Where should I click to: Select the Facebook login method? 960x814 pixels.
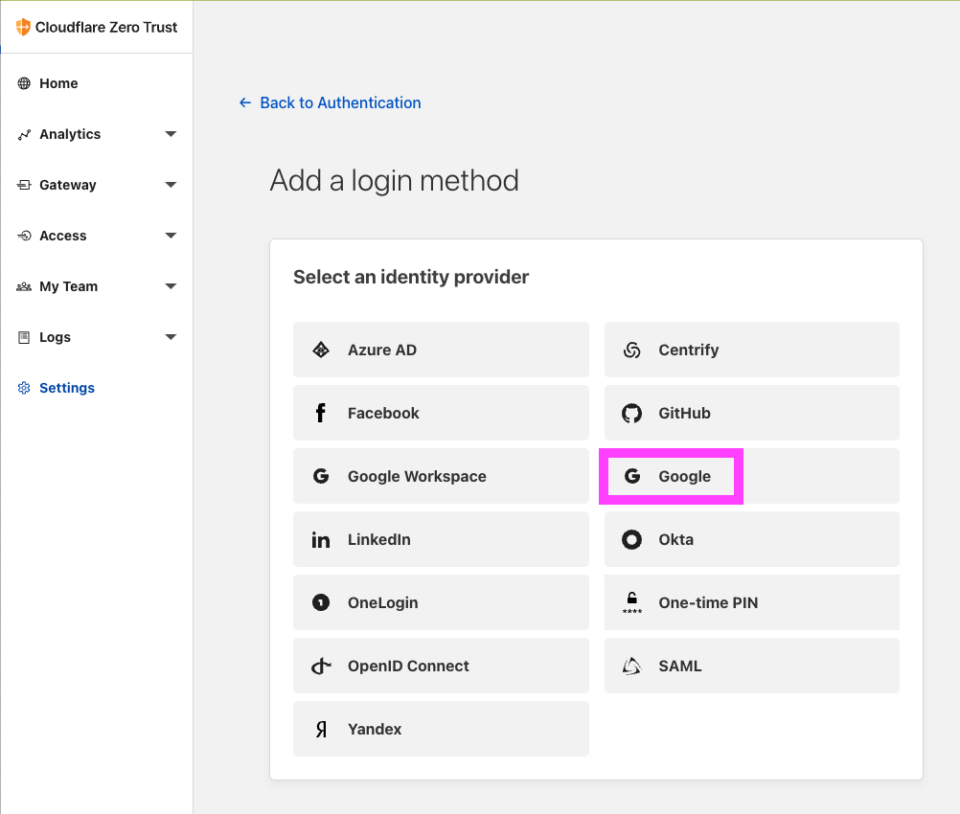441,413
